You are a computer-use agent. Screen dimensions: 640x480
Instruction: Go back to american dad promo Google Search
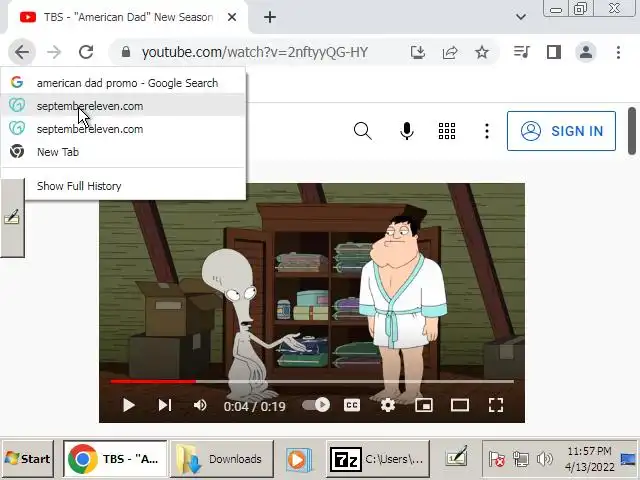tap(124, 83)
